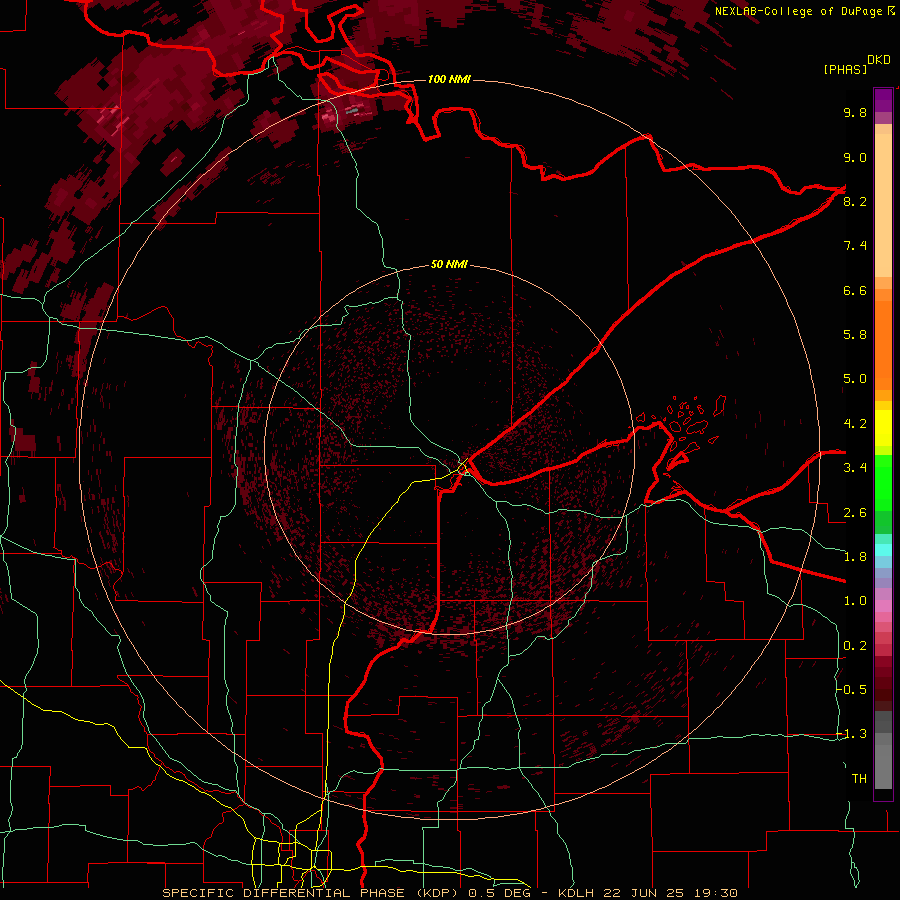Screen dimensions: 900x900
Task: Click the 3.4 value on the color scale
Action: click(x=855, y=468)
